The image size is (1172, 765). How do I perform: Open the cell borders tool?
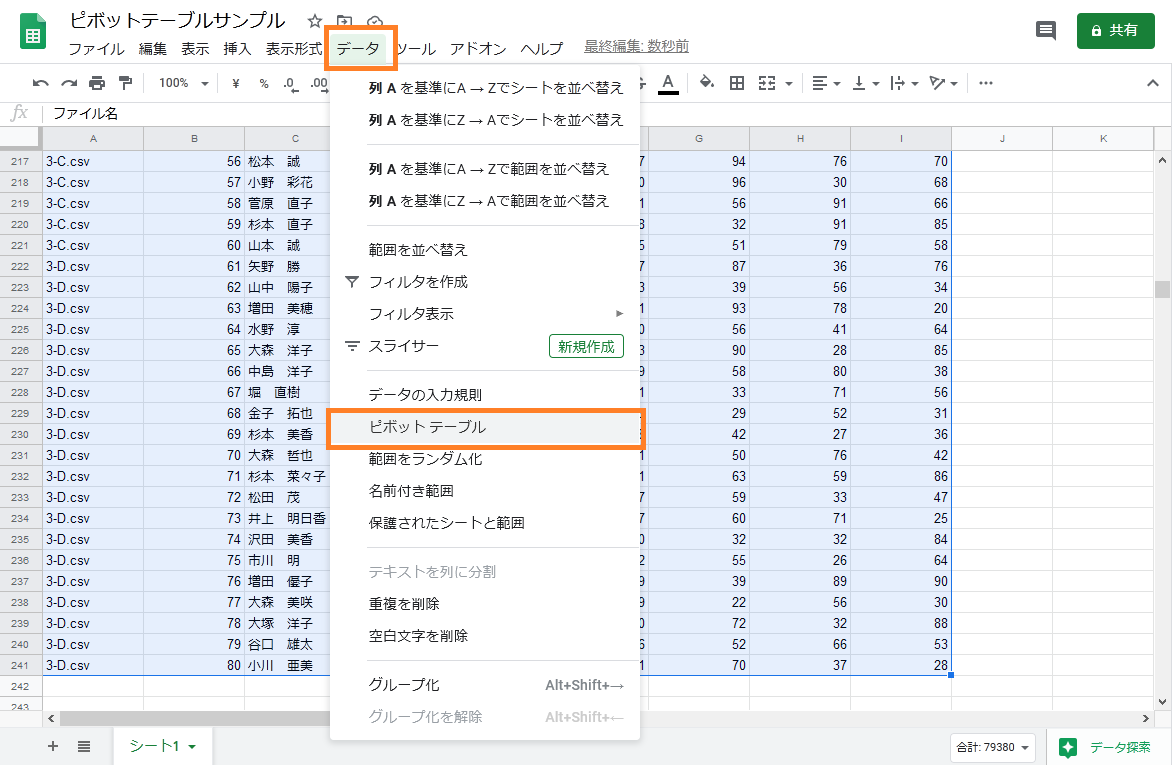[x=737, y=83]
